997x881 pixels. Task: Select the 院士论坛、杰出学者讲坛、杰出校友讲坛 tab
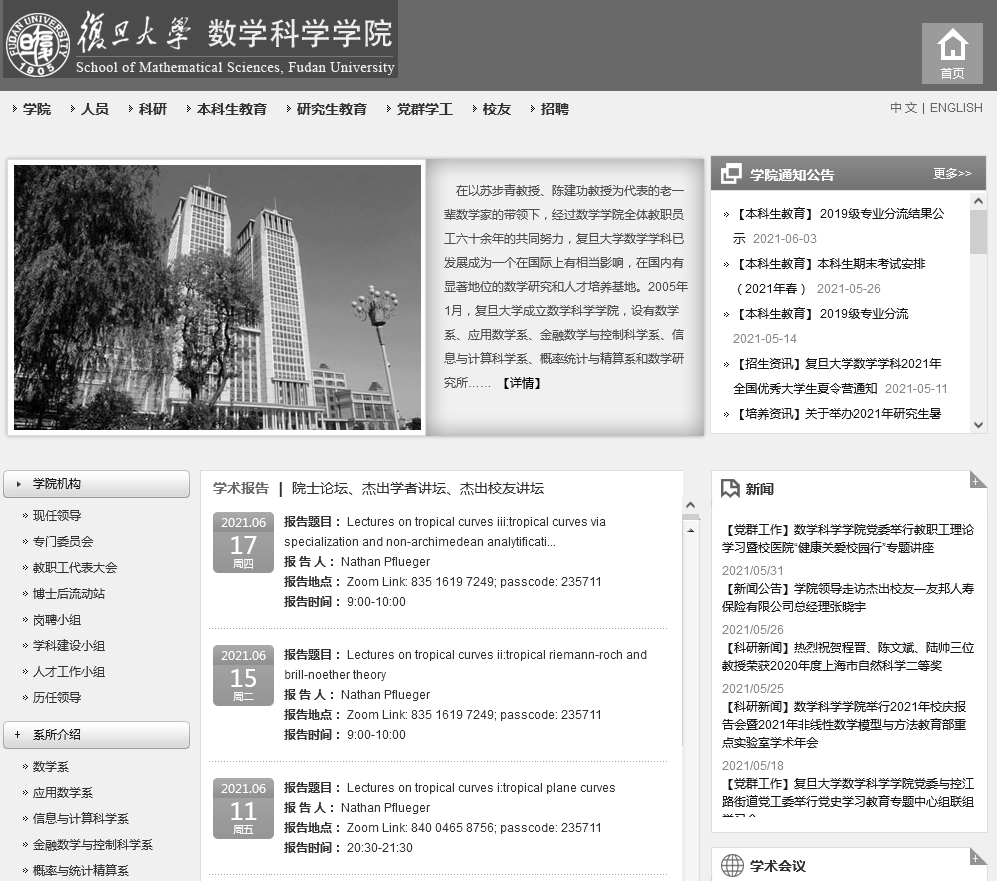point(418,488)
